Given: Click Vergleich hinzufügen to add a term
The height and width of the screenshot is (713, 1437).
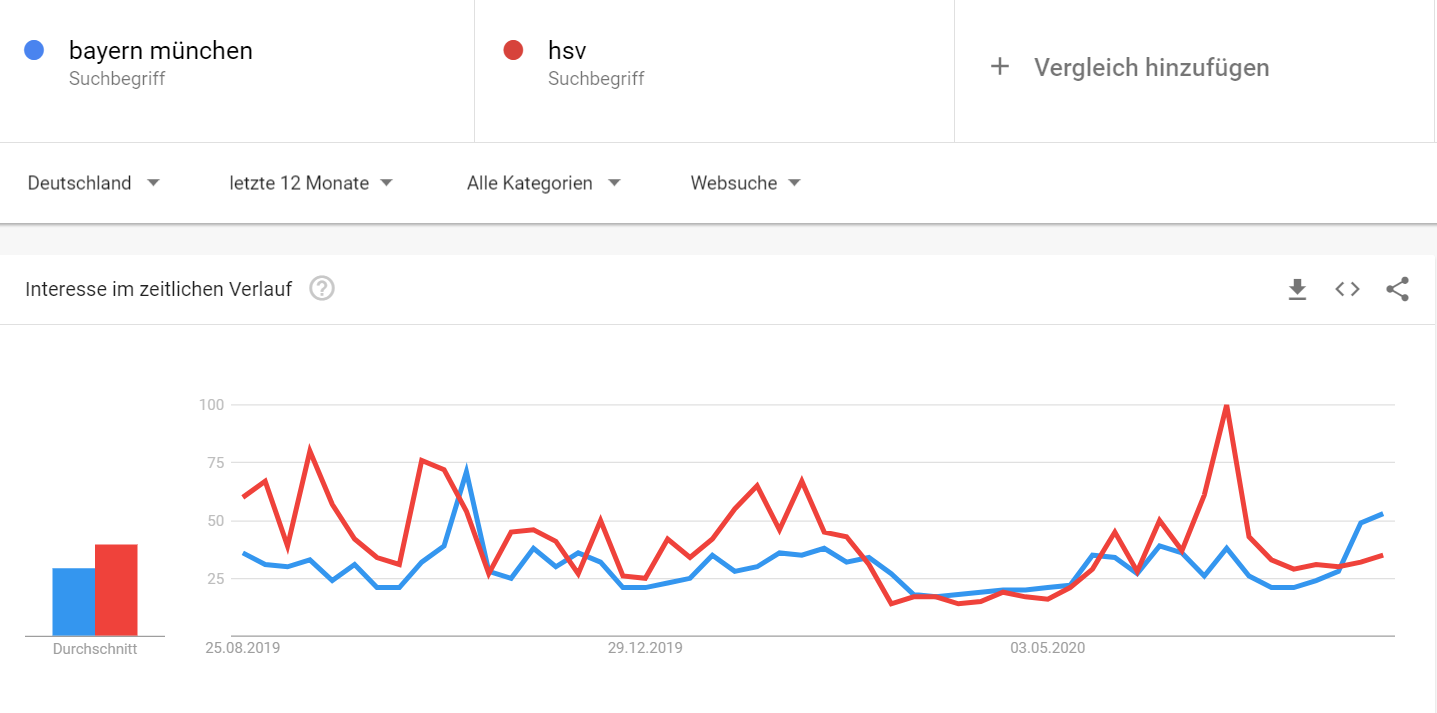Looking at the screenshot, I should [x=1150, y=66].
